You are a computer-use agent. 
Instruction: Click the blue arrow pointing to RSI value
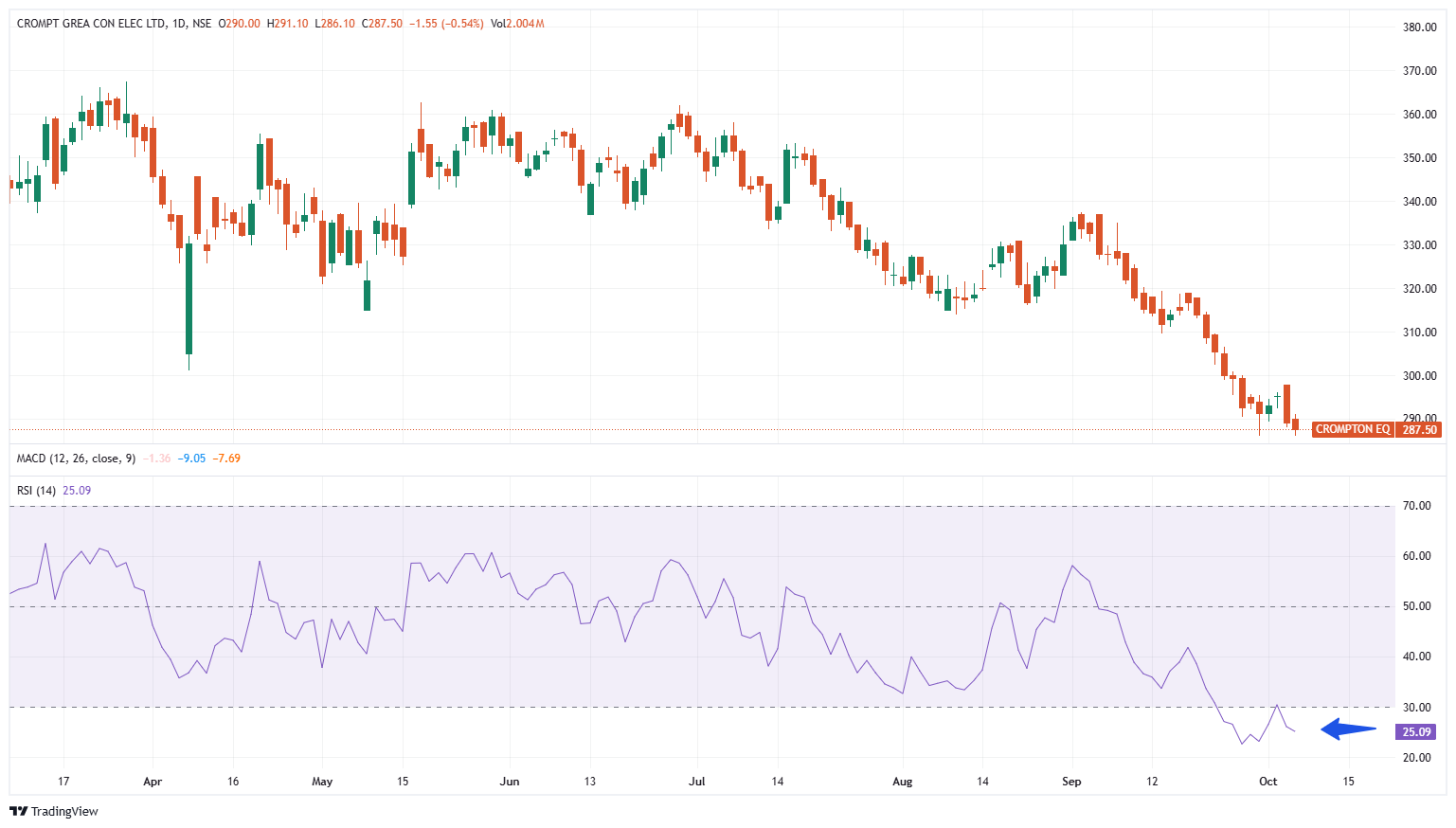1349,729
